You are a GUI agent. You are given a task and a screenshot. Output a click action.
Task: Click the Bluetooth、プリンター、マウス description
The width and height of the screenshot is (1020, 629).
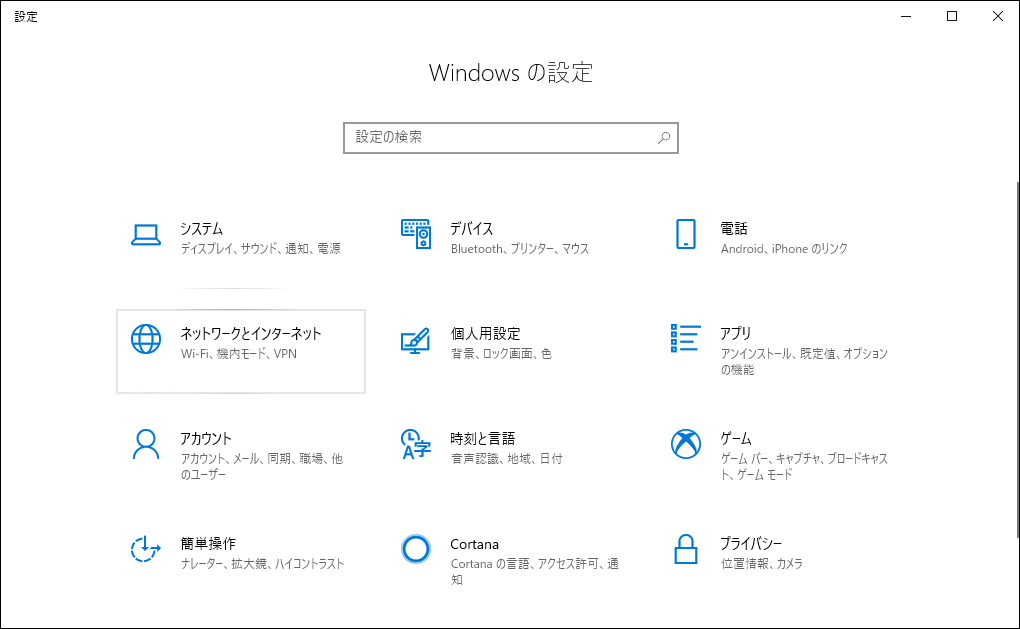click(x=520, y=248)
